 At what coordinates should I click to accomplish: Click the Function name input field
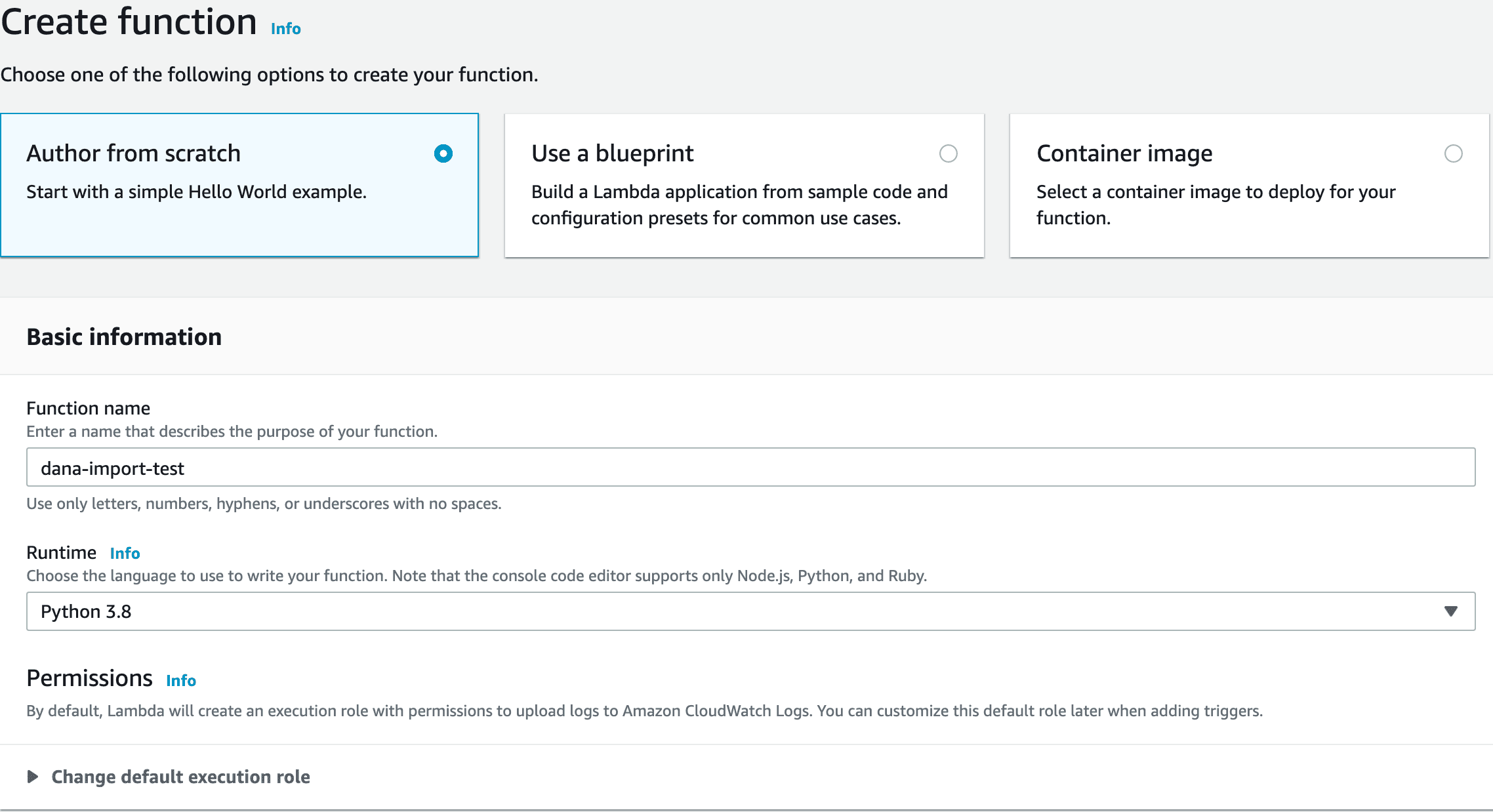[x=750, y=468]
